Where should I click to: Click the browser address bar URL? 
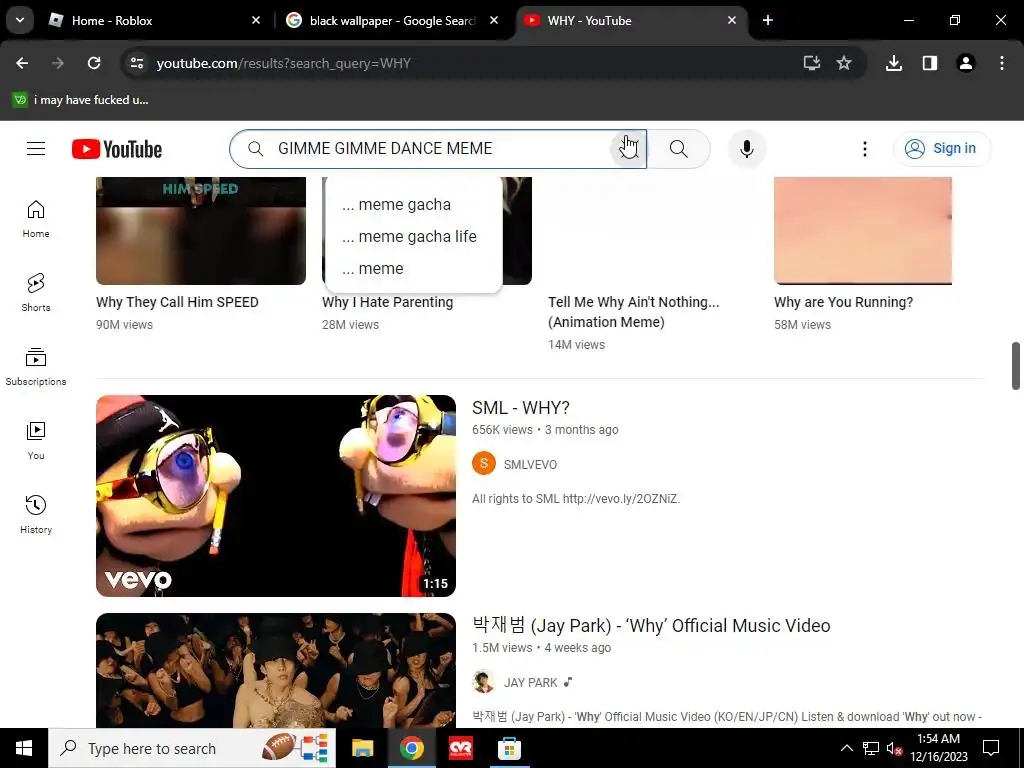283,63
